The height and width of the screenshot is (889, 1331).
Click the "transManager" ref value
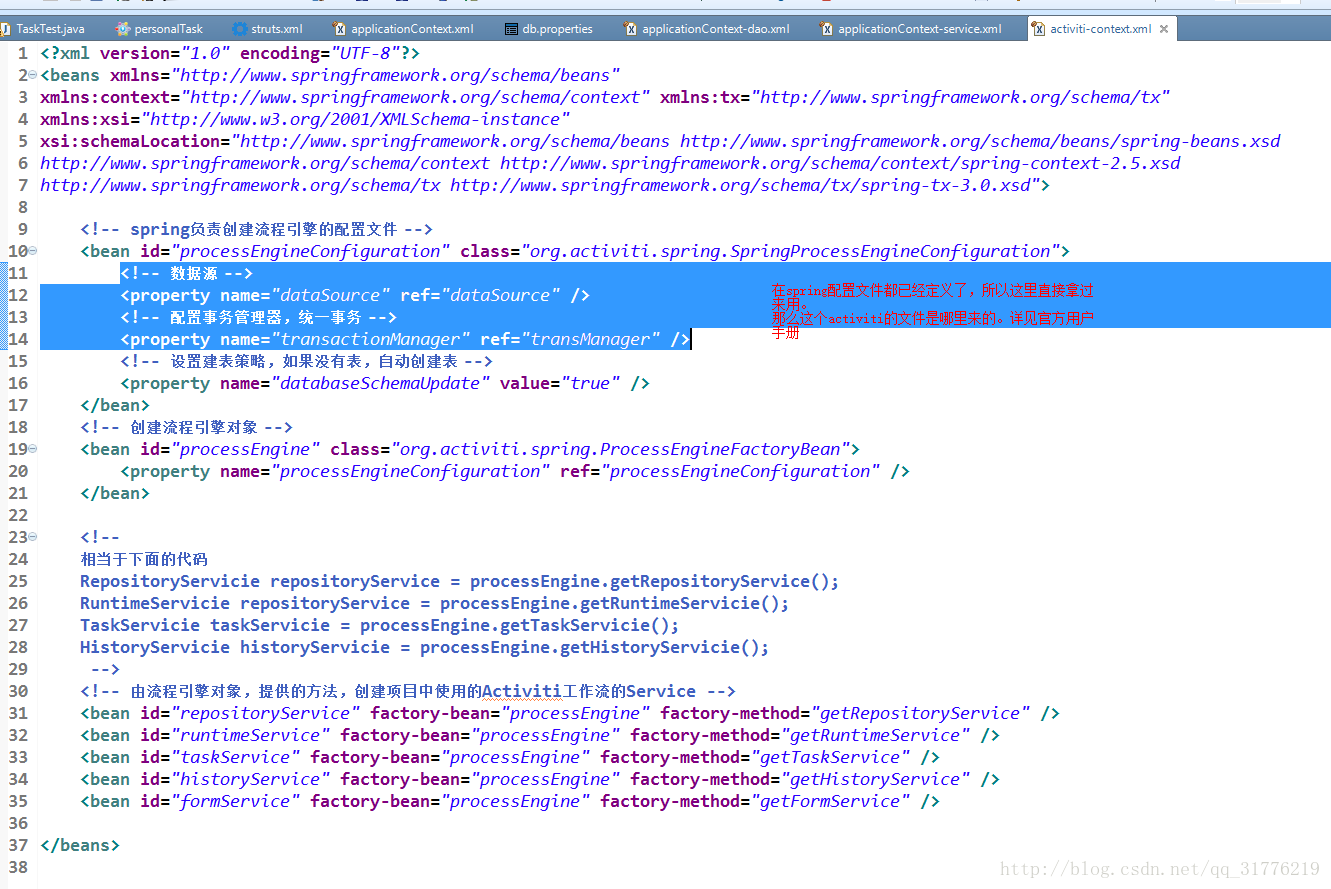coord(590,339)
